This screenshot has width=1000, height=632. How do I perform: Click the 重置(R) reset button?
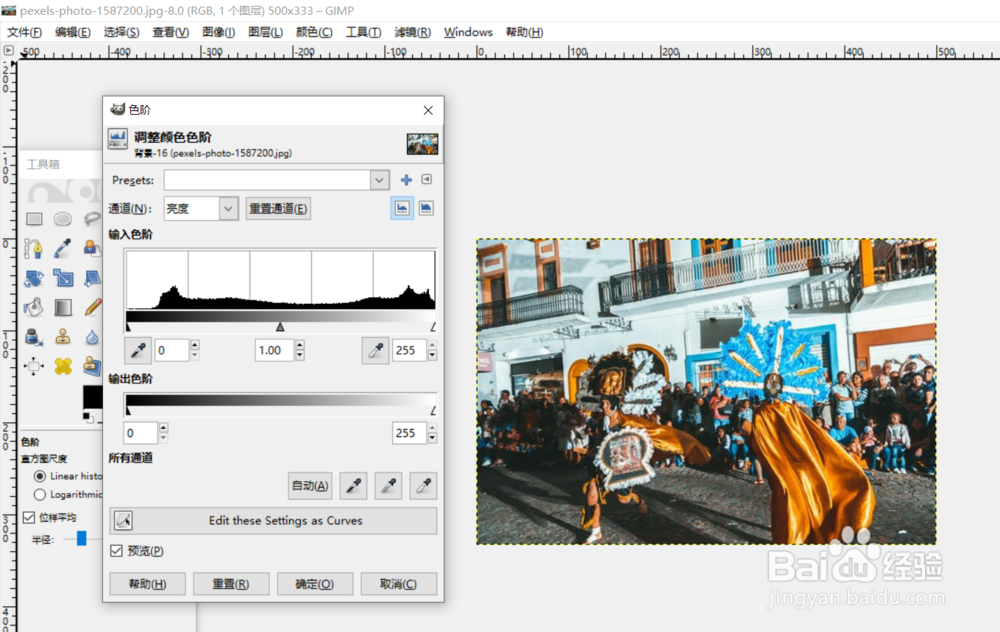pos(231,584)
